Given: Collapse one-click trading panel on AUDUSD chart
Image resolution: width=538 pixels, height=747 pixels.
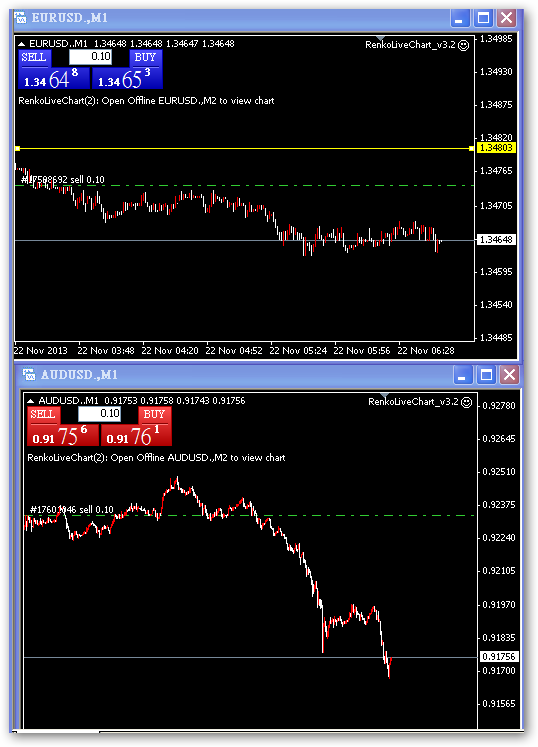Looking at the screenshot, I should click(30, 401).
